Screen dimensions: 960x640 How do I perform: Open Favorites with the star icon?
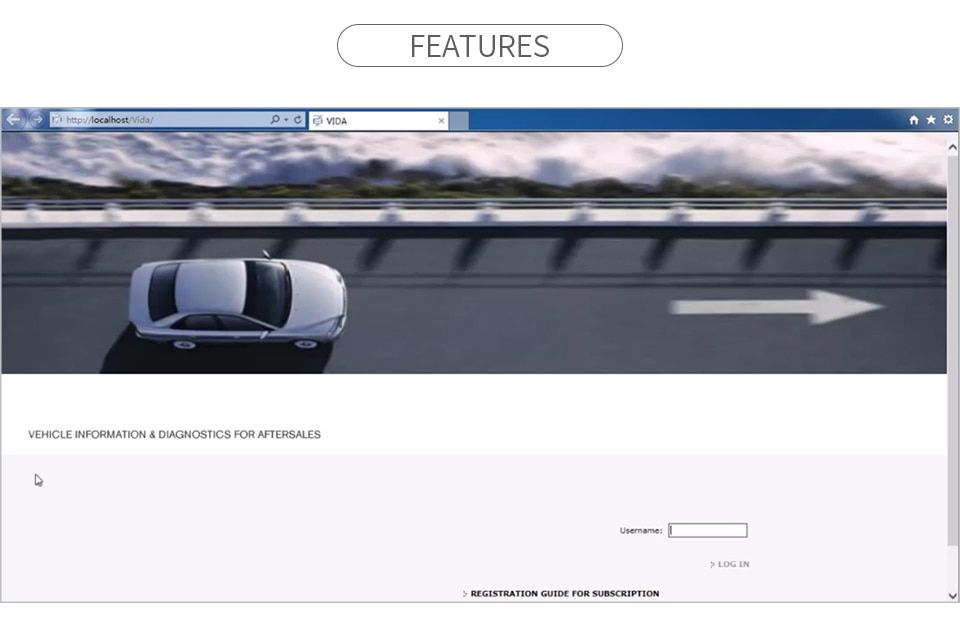click(931, 120)
